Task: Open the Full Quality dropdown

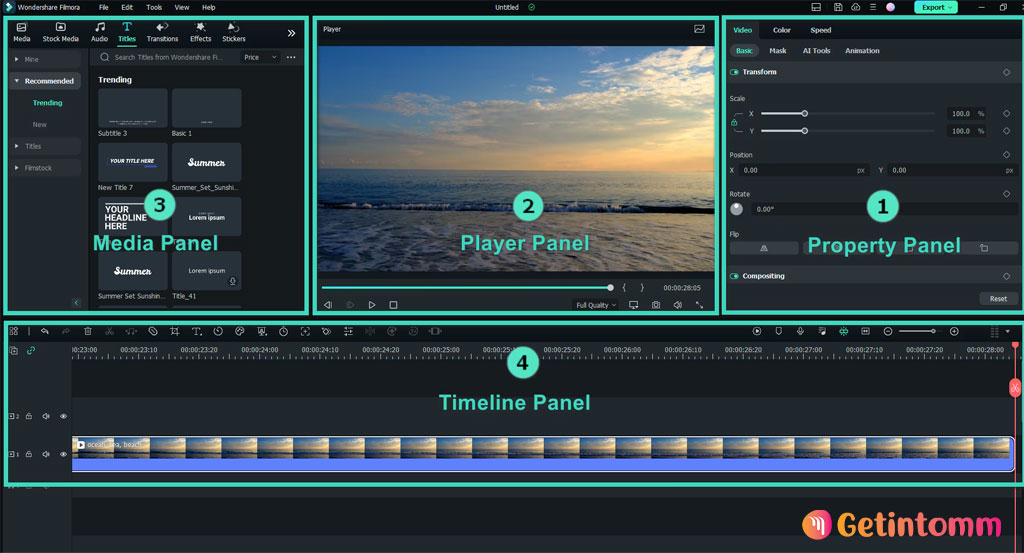Action: [596, 305]
